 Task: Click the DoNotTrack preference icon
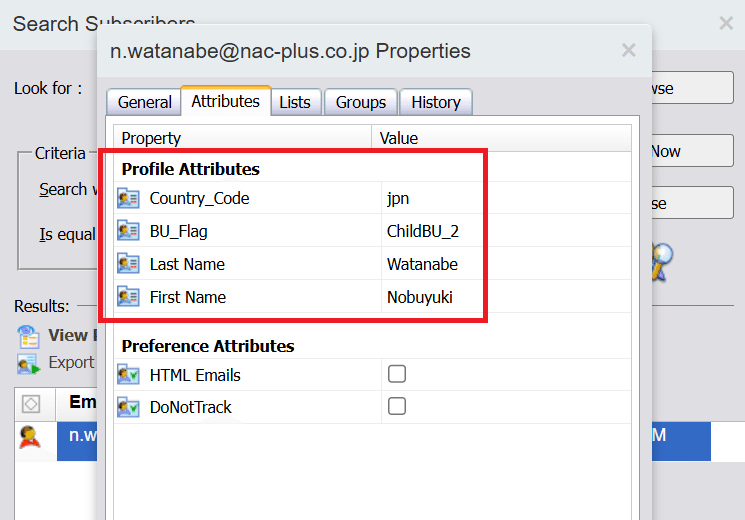[x=128, y=407]
